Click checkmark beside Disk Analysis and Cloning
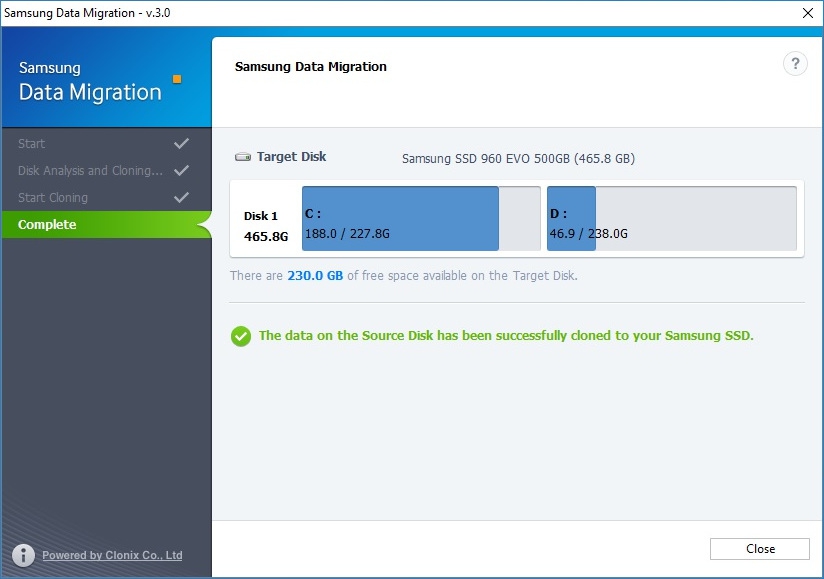 click(x=182, y=170)
